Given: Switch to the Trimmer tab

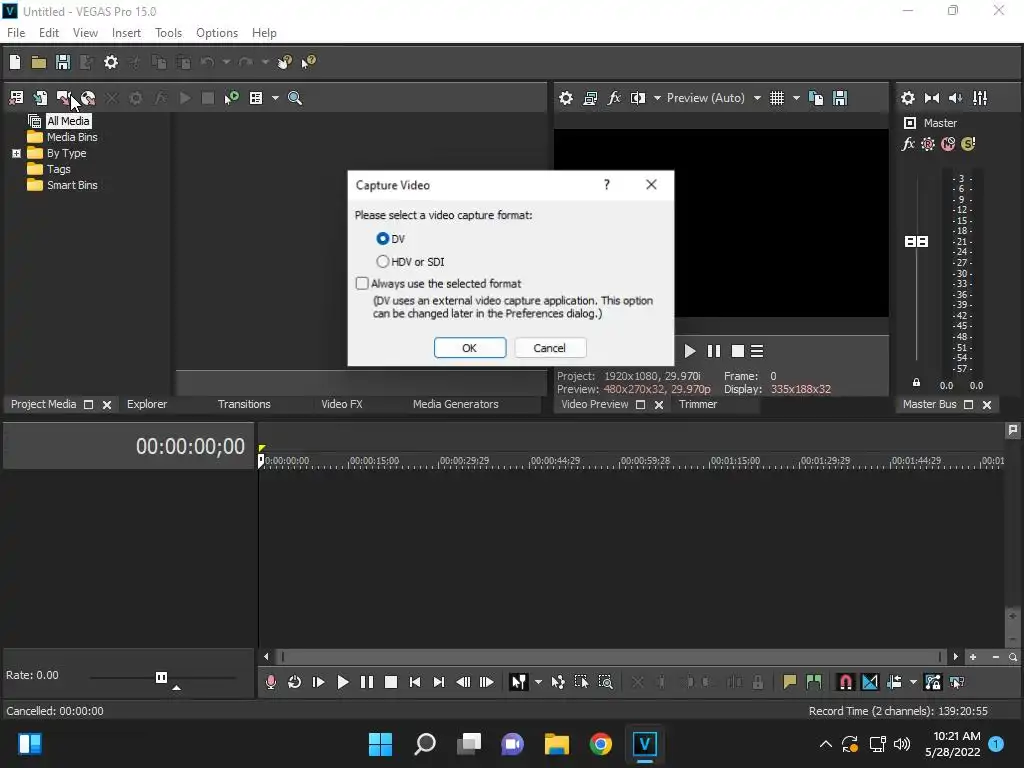Looking at the screenshot, I should pyautogui.click(x=698, y=404).
